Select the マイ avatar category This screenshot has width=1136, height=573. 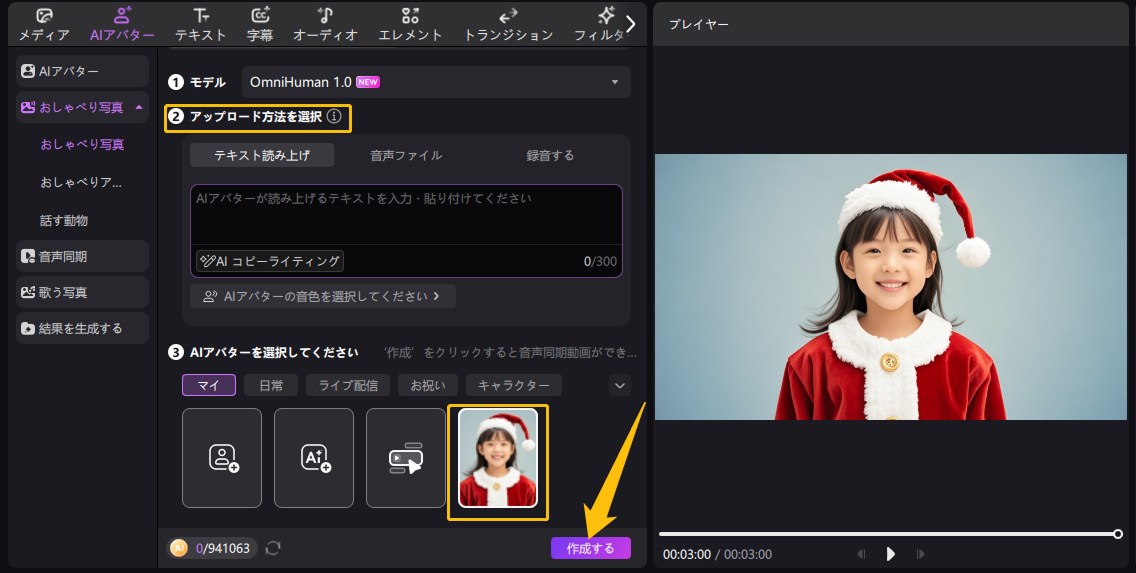tap(209, 385)
